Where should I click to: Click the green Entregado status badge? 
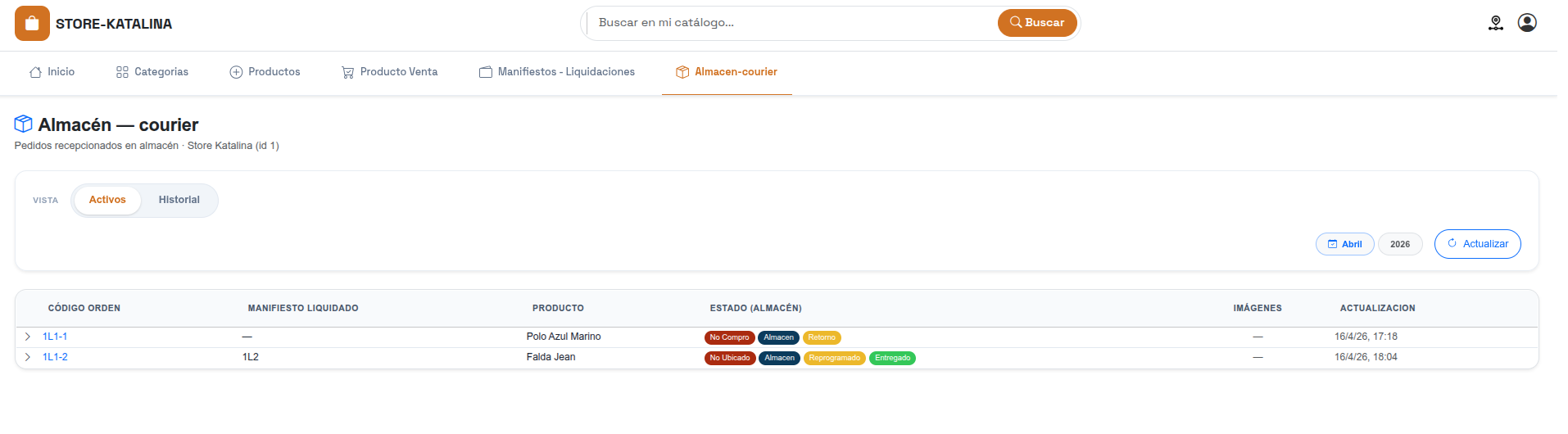(x=892, y=358)
